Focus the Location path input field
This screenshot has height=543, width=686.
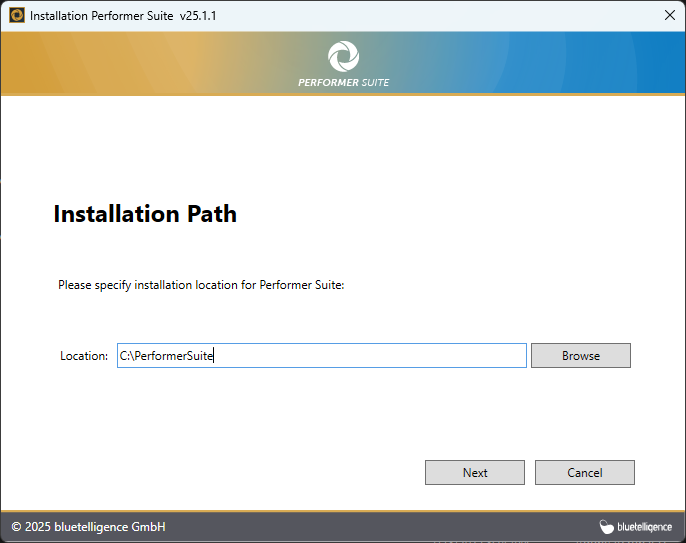tap(321, 356)
